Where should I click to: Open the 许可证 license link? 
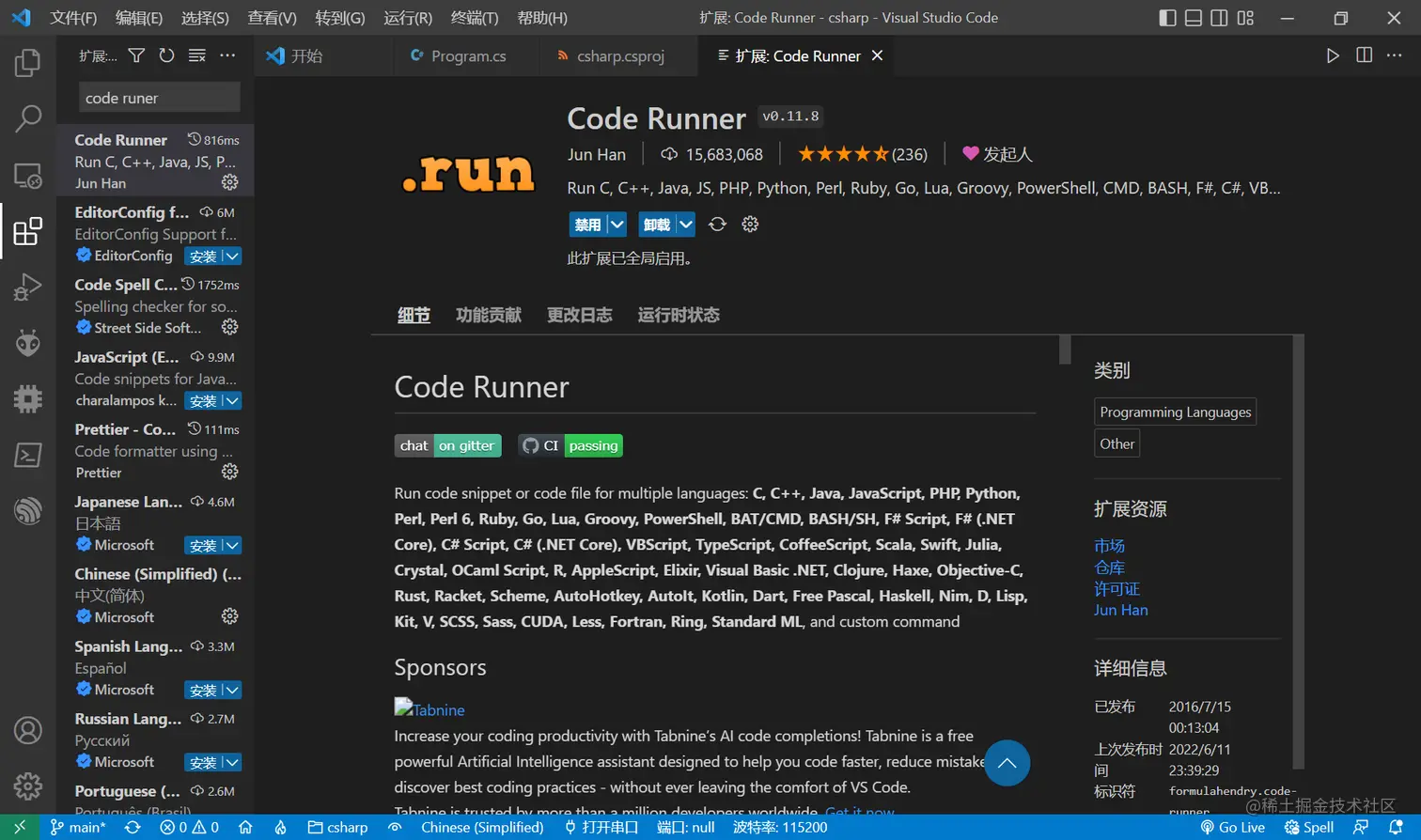click(x=1116, y=589)
